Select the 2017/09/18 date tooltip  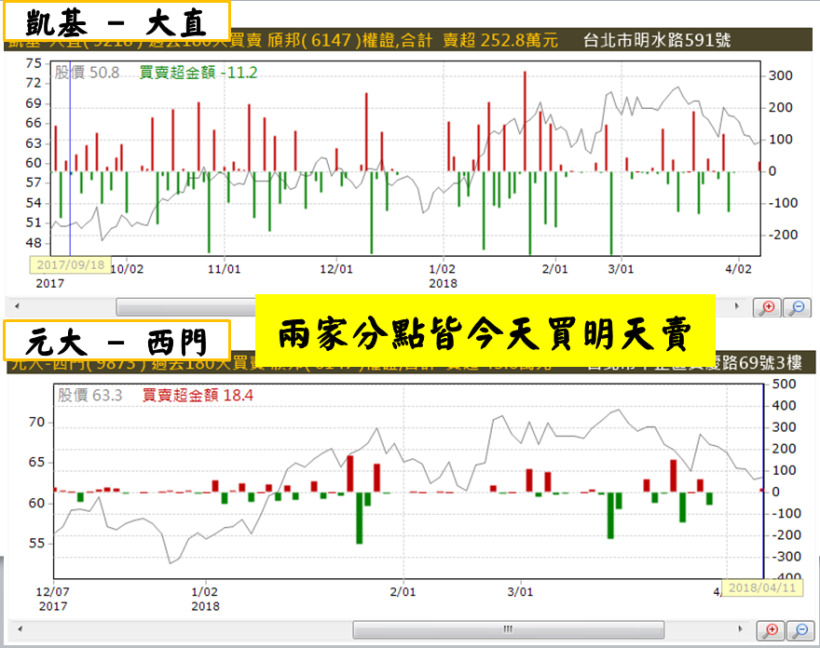click(x=71, y=265)
